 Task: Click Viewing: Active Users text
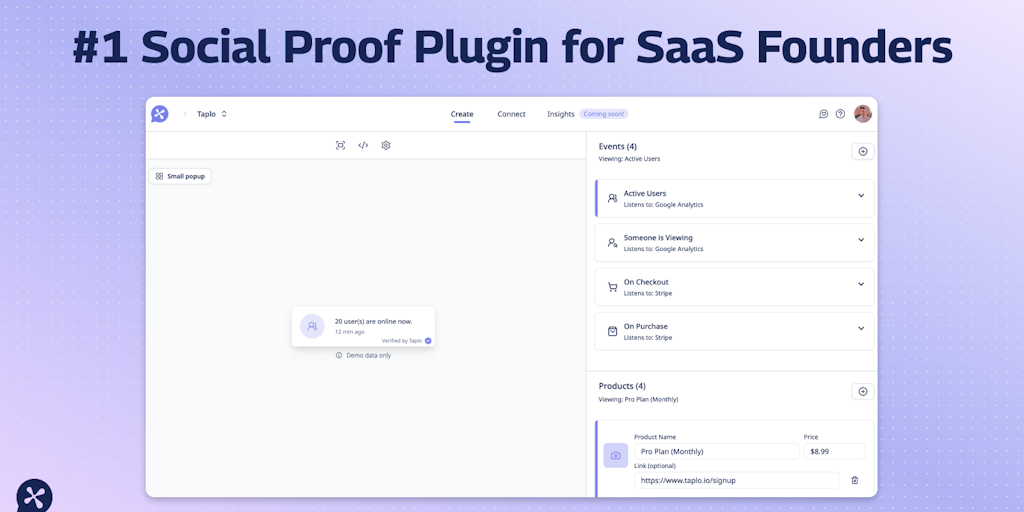click(x=630, y=159)
